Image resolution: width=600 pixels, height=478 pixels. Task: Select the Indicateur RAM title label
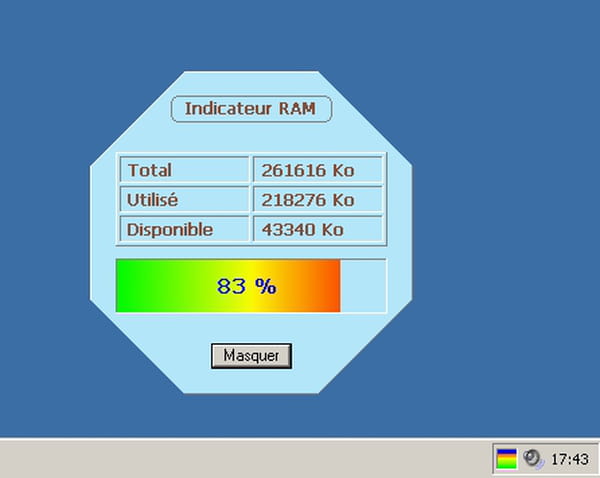coord(251,109)
